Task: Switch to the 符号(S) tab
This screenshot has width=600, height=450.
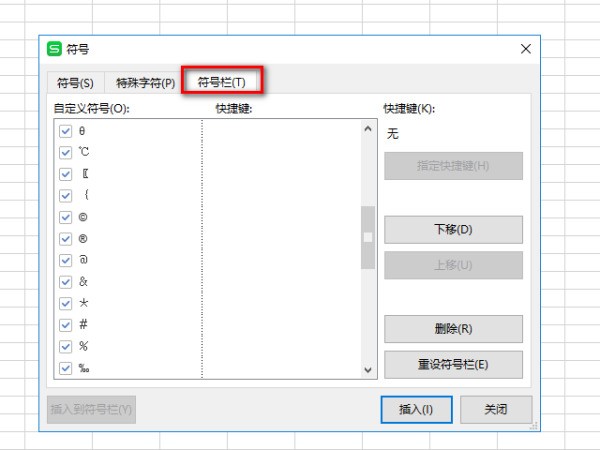Action: [x=75, y=82]
